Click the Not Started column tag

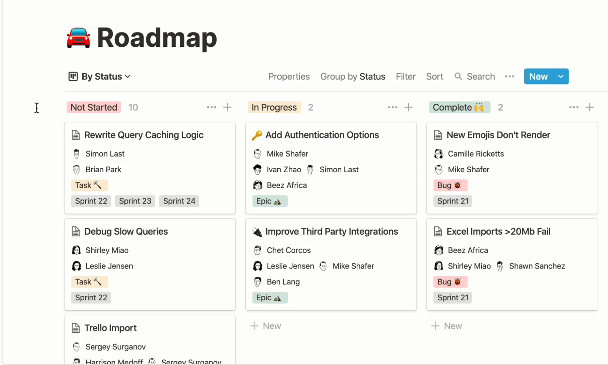94,107
